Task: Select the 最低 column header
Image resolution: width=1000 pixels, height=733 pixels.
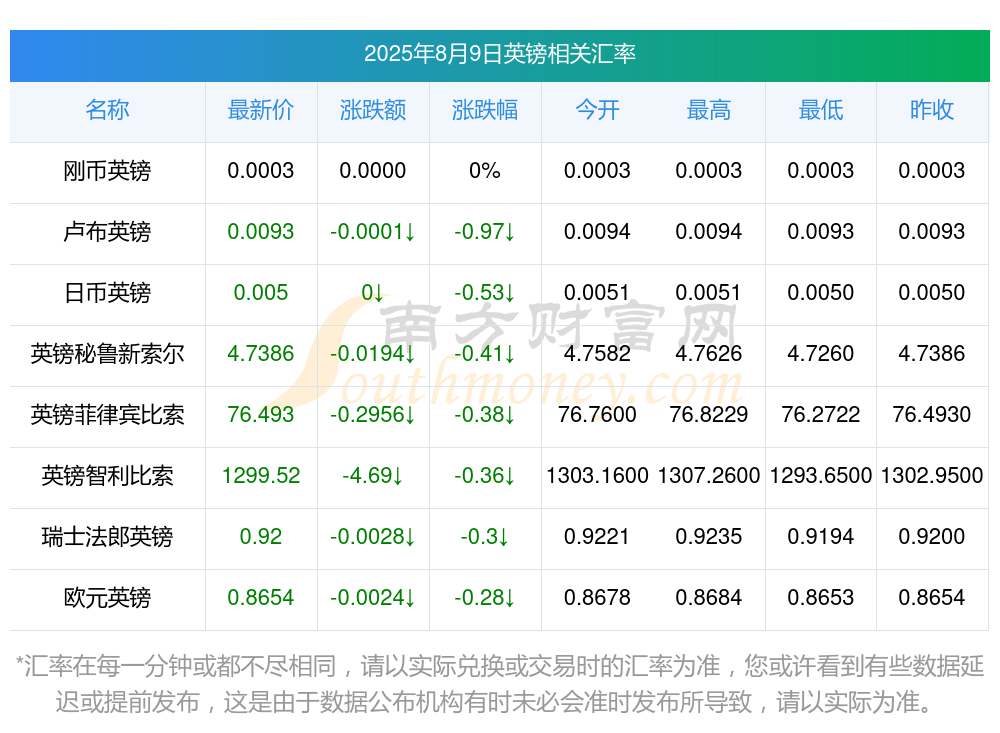Action: coord(821,110)
